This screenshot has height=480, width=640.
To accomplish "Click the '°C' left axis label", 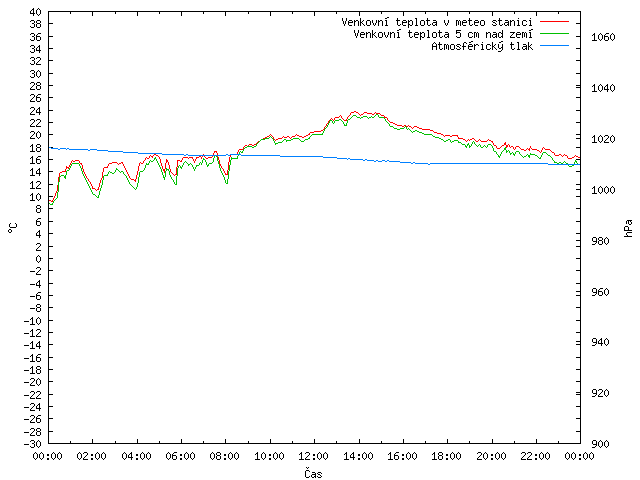I will click(x=13, y=228).
